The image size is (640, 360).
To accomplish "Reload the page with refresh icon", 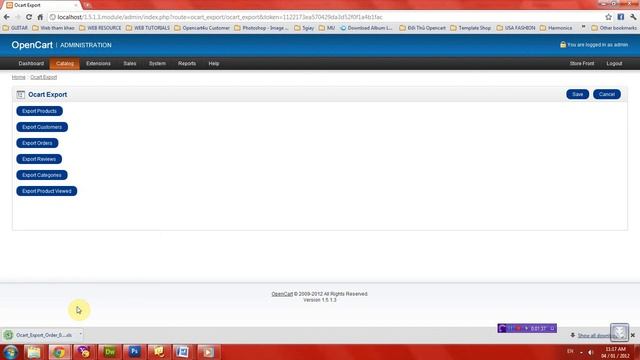I will (29, 17).
